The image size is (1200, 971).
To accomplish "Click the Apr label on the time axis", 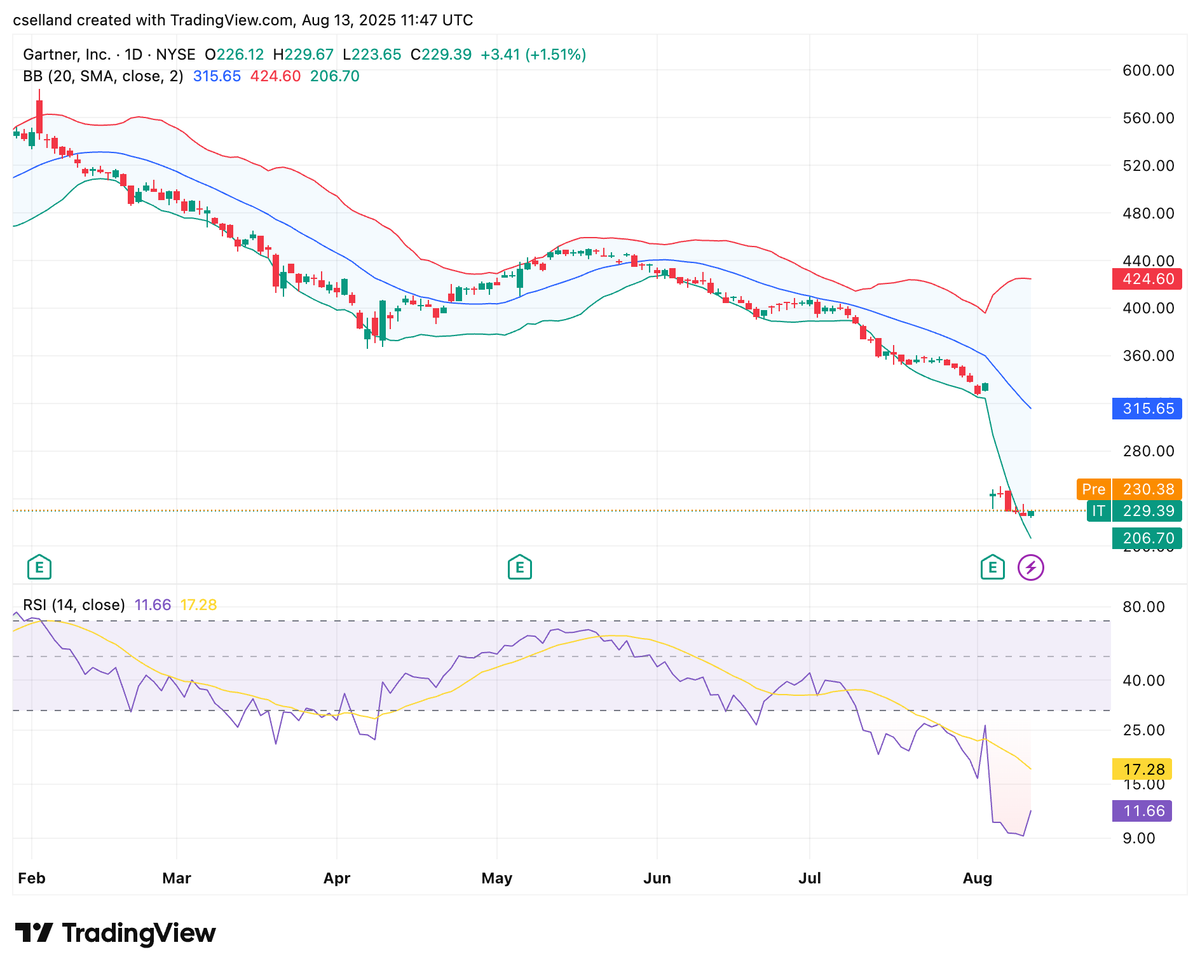I will [x=336, y=878].
